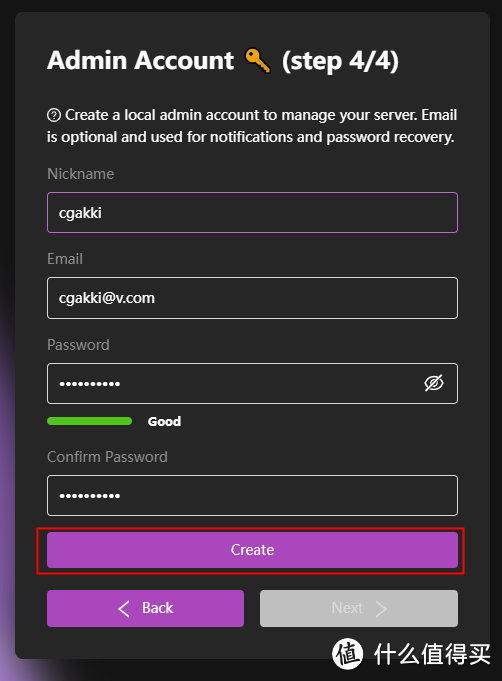This screenshot has height=681, width=502.
Task: Click the Email input with cgakki@v.com
Action: tap(252, 298)
